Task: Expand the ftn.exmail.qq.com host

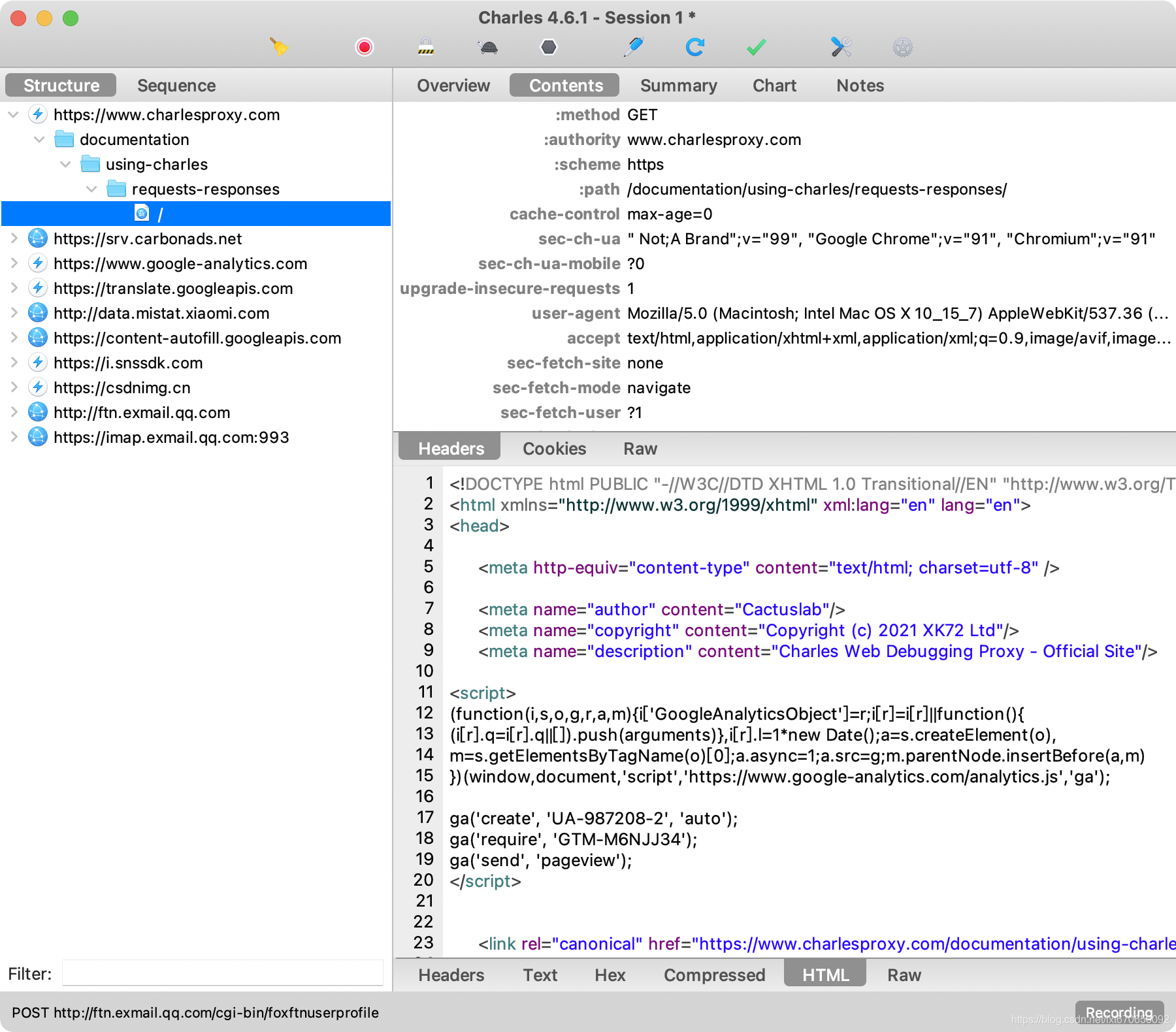Action: (x=14, y=413)
